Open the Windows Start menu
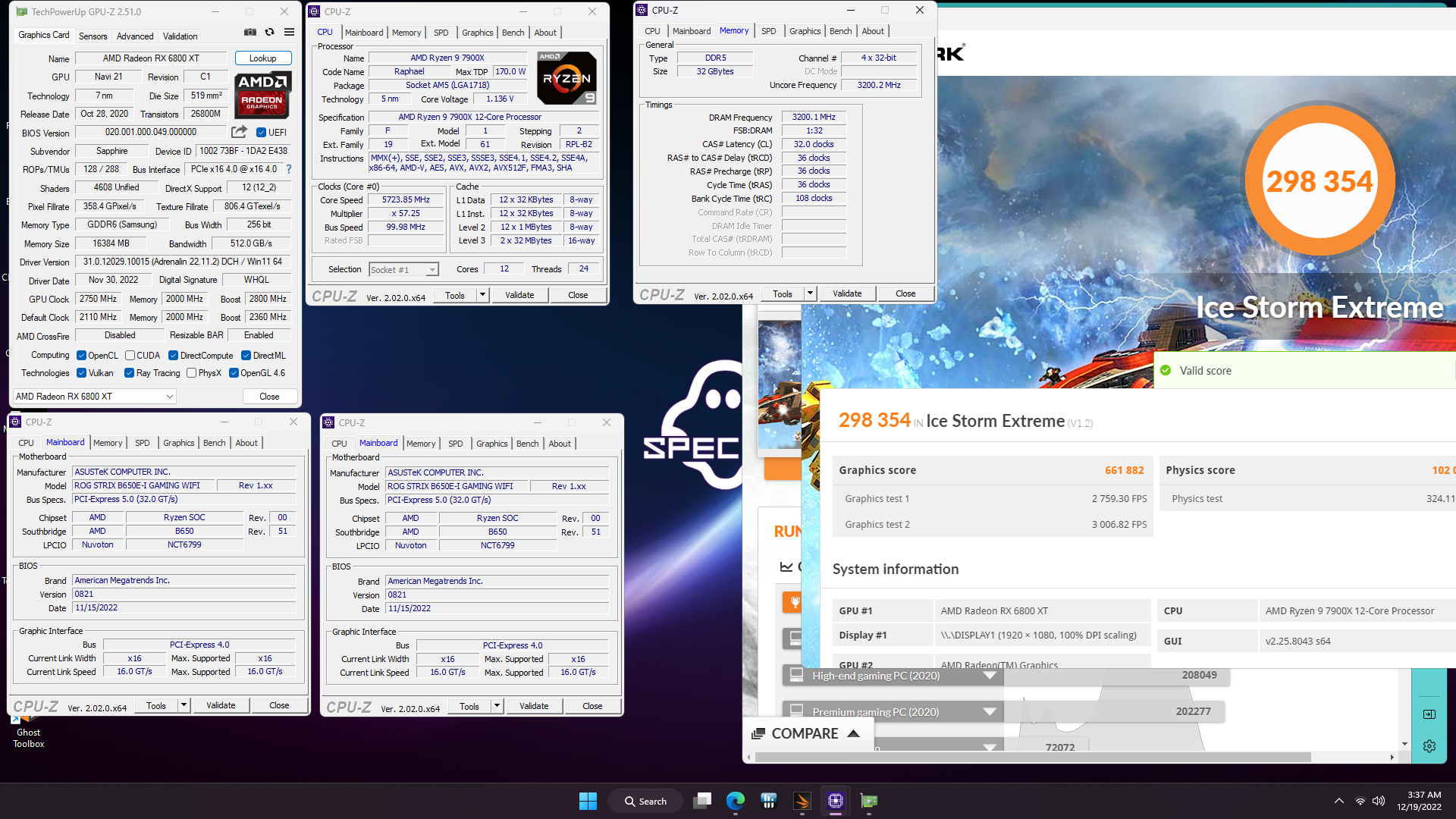1456x819 pixels. pos(588,801)
